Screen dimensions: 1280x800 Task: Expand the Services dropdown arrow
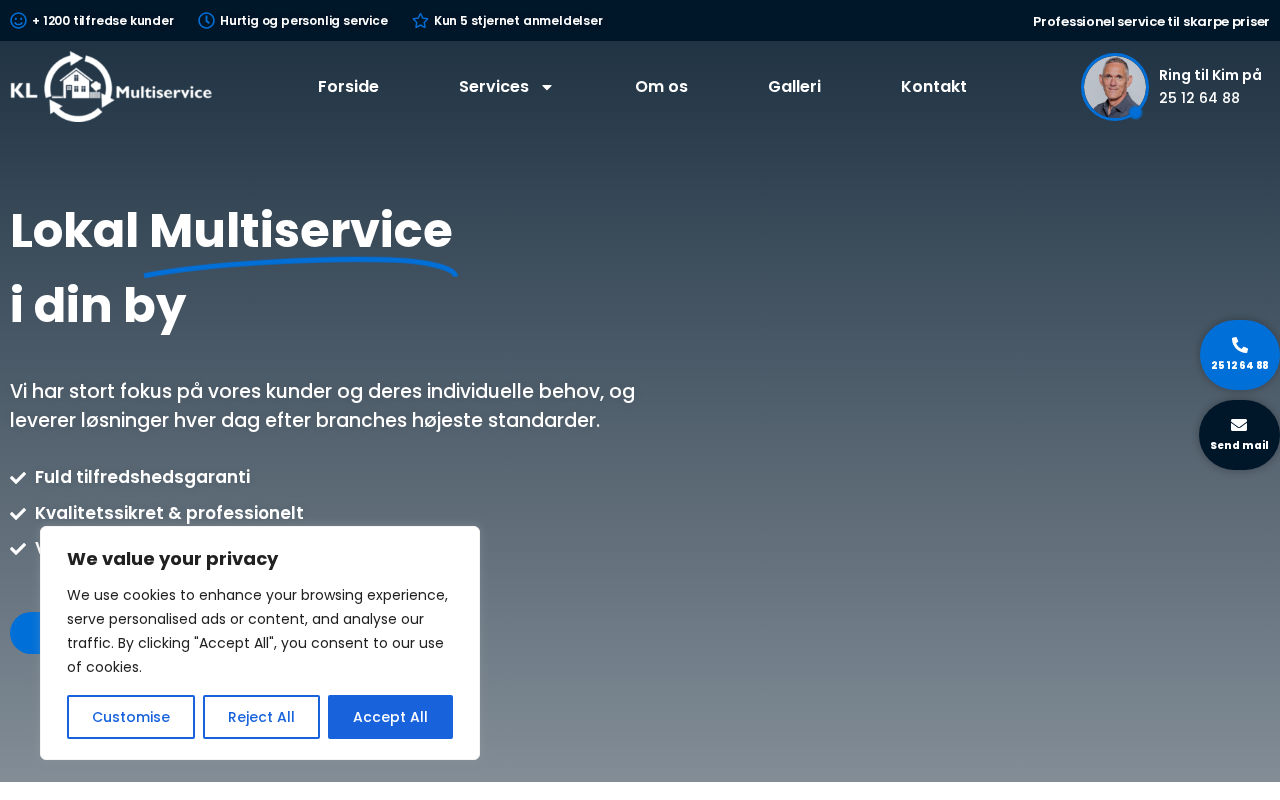(547, 87)
